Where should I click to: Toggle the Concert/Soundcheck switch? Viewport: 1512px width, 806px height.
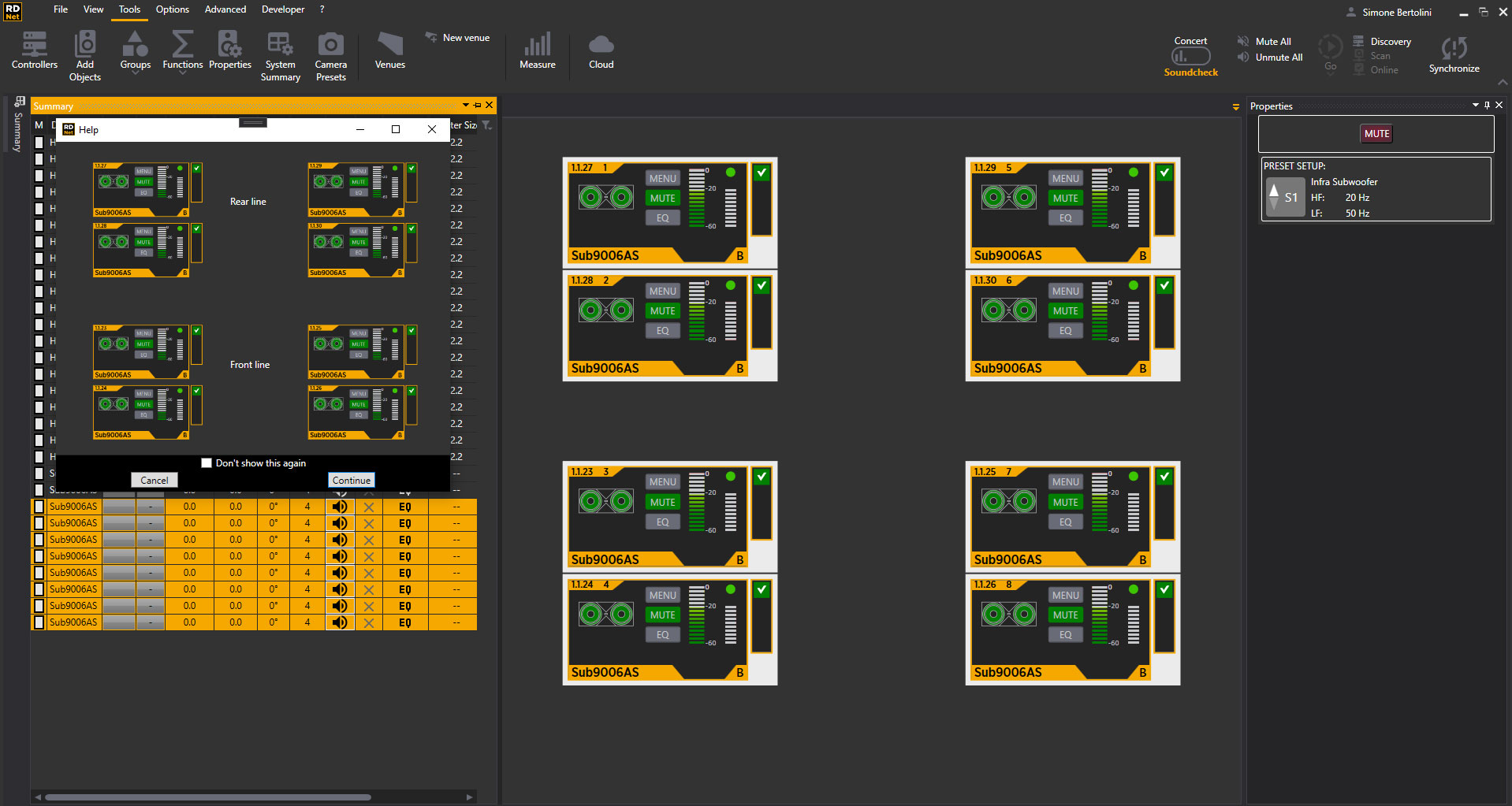coord(1190,56)
